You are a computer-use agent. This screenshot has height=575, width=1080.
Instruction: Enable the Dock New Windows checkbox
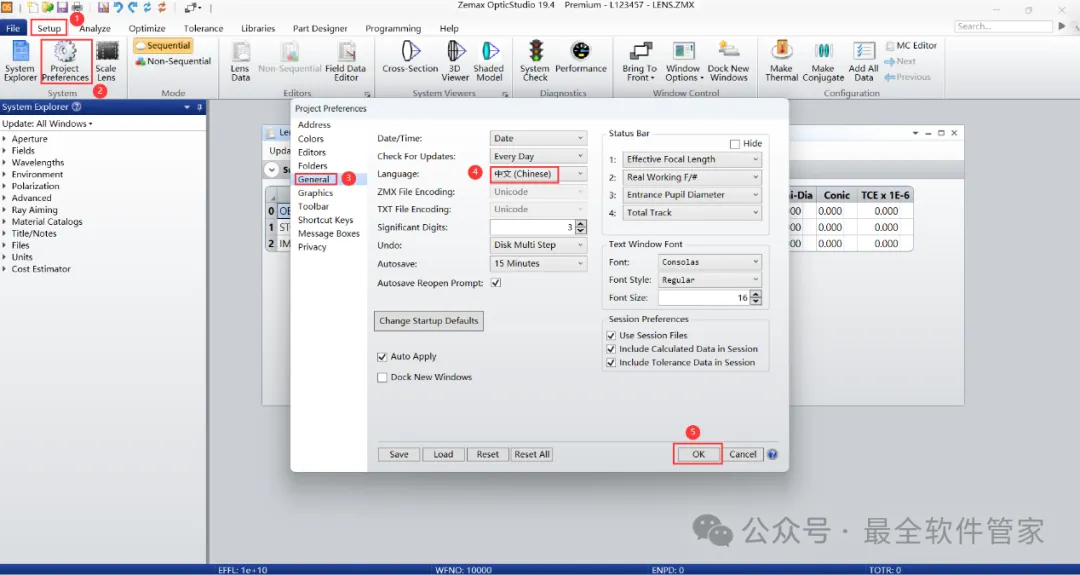(382, 377)
